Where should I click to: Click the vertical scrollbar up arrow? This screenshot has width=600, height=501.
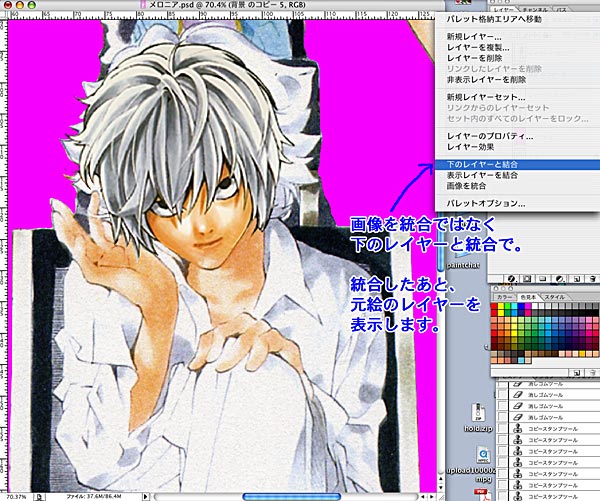pyautogui.click(x=441, y=478)
